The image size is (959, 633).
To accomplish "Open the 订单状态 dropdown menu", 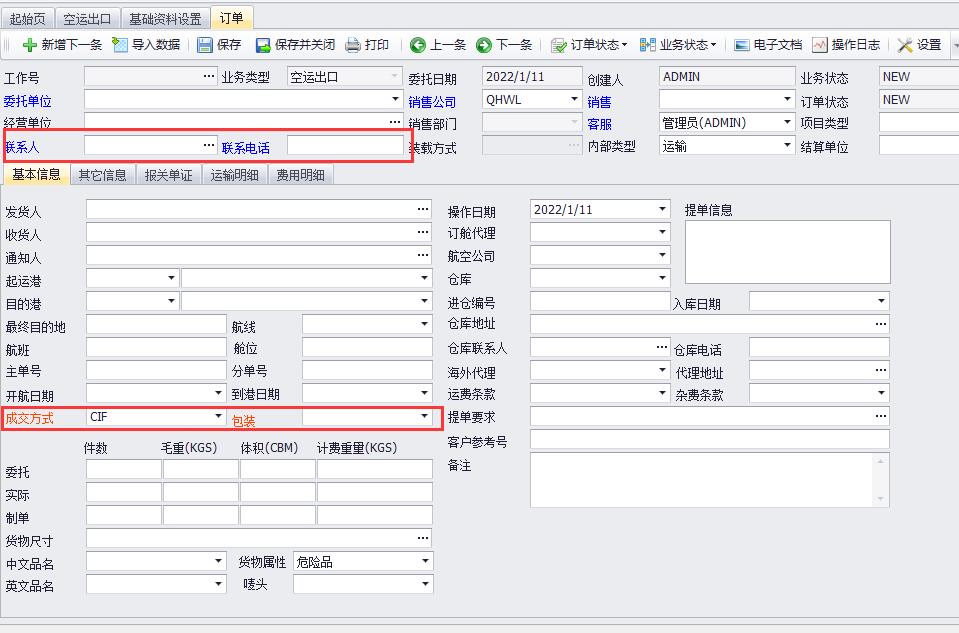I will (x=591, y=45).
